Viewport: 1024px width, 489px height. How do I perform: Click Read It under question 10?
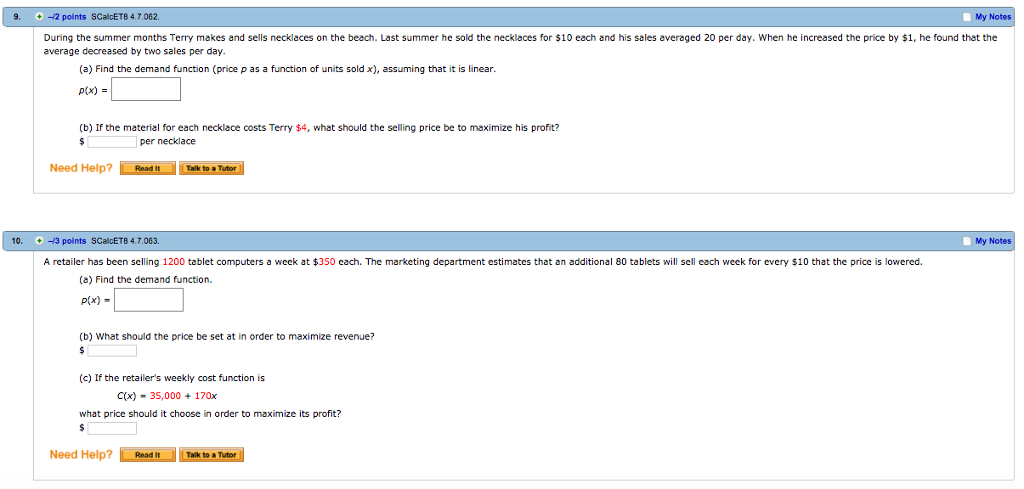[148, 455]
